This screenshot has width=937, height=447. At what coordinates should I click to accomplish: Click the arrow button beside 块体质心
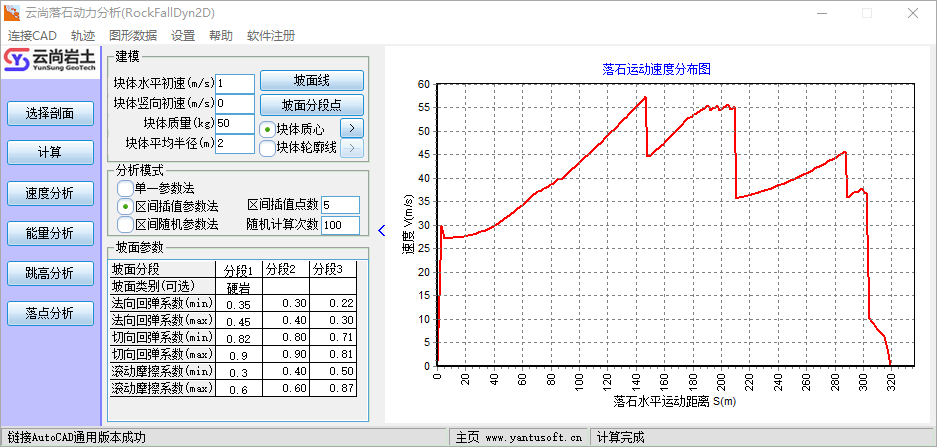[351, 128]
